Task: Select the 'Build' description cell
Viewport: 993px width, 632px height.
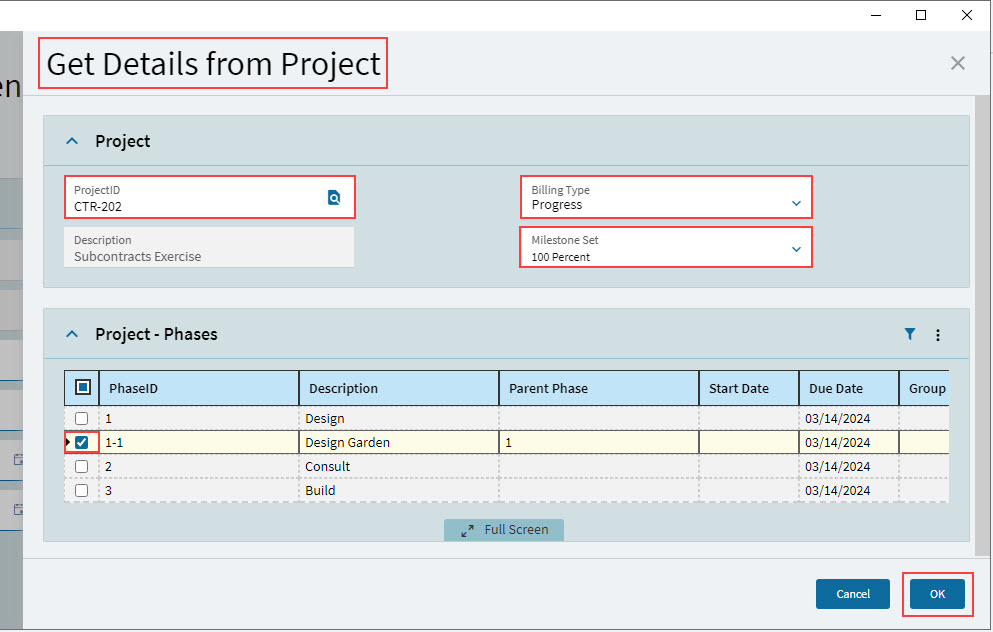Action: pos(399,490)
